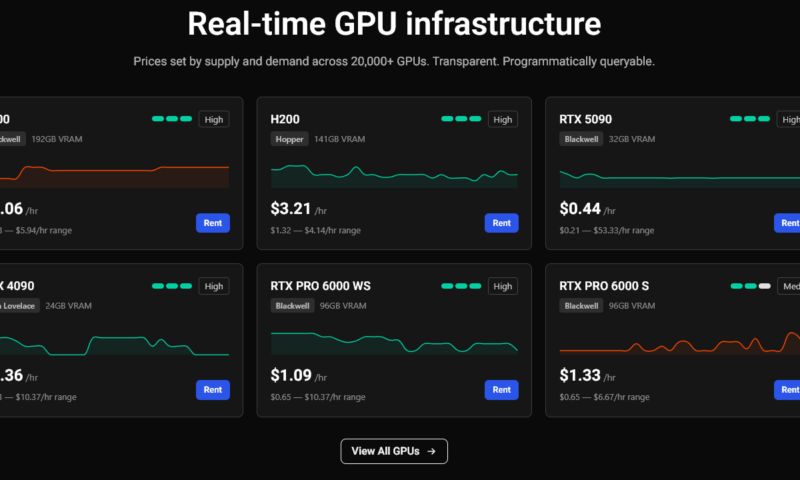The width and height of the screenshot is (800, 480).
Task: Click the High badge on the 4090 card
Action: [x=214, y=286]
